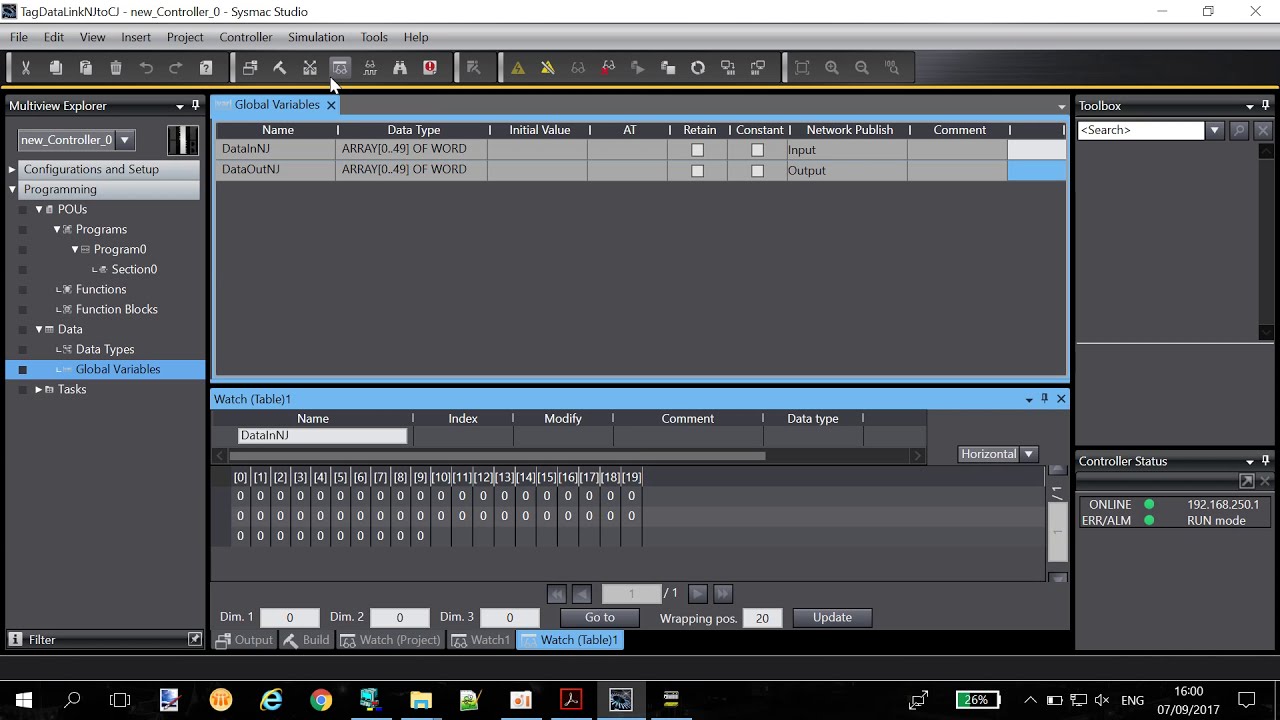This screenshot has height=720, width=1280.
Task: Go to the last watch table page
Action: point(723,594)
